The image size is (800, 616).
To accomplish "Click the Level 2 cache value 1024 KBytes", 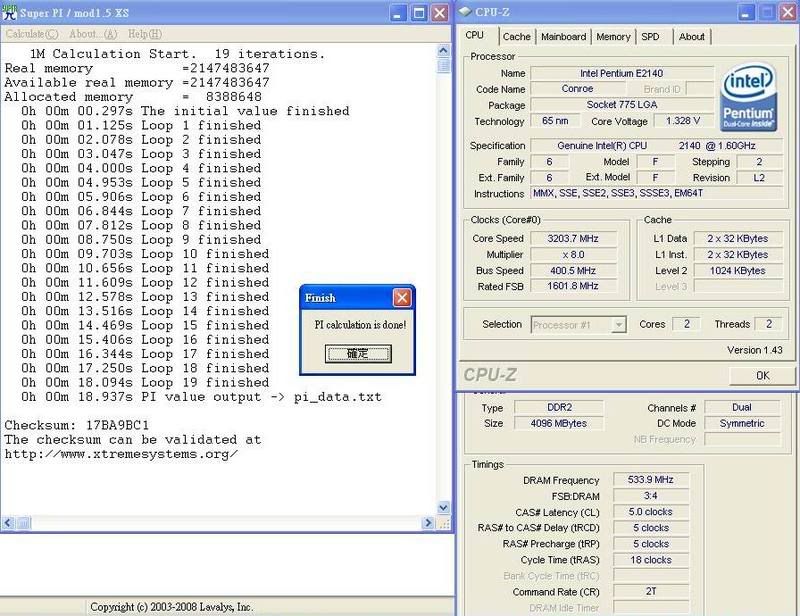I will click(738, 270).
